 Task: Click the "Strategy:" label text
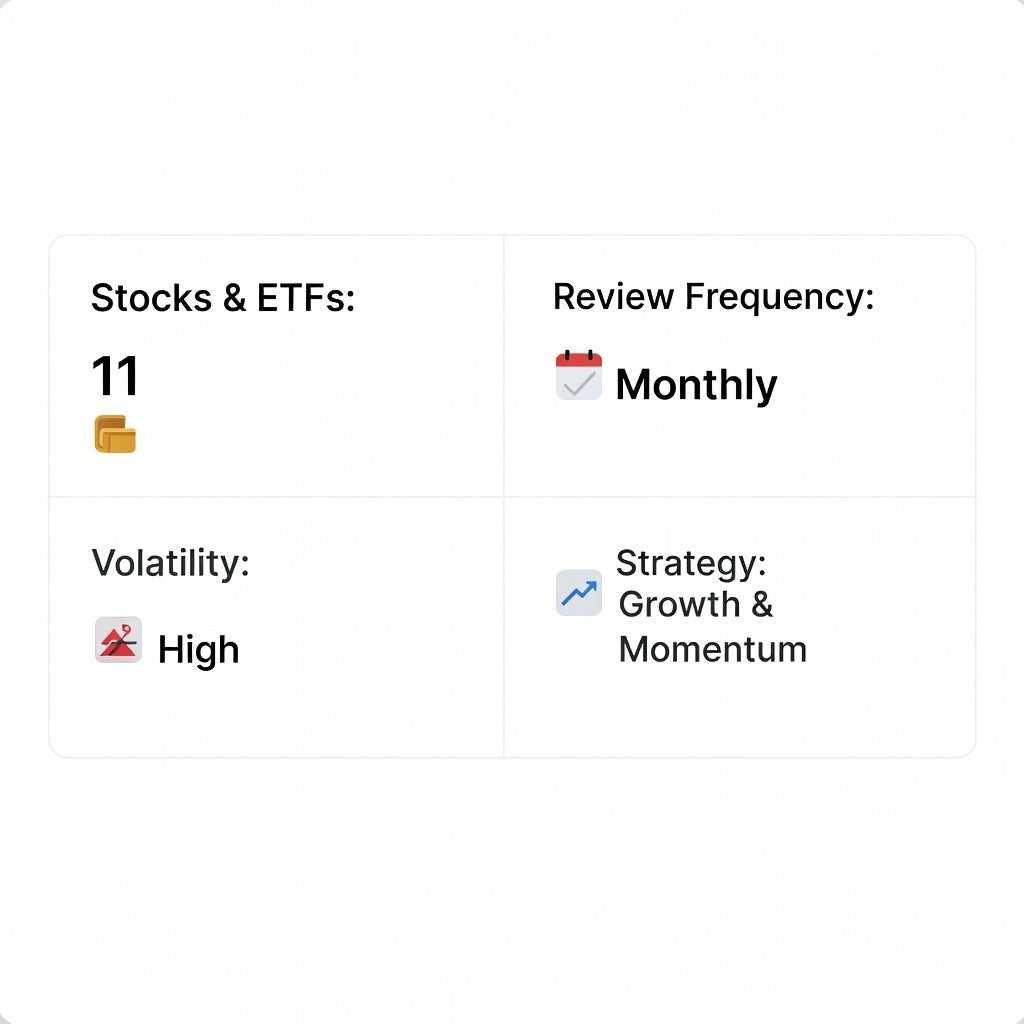(x=691, y=563)
